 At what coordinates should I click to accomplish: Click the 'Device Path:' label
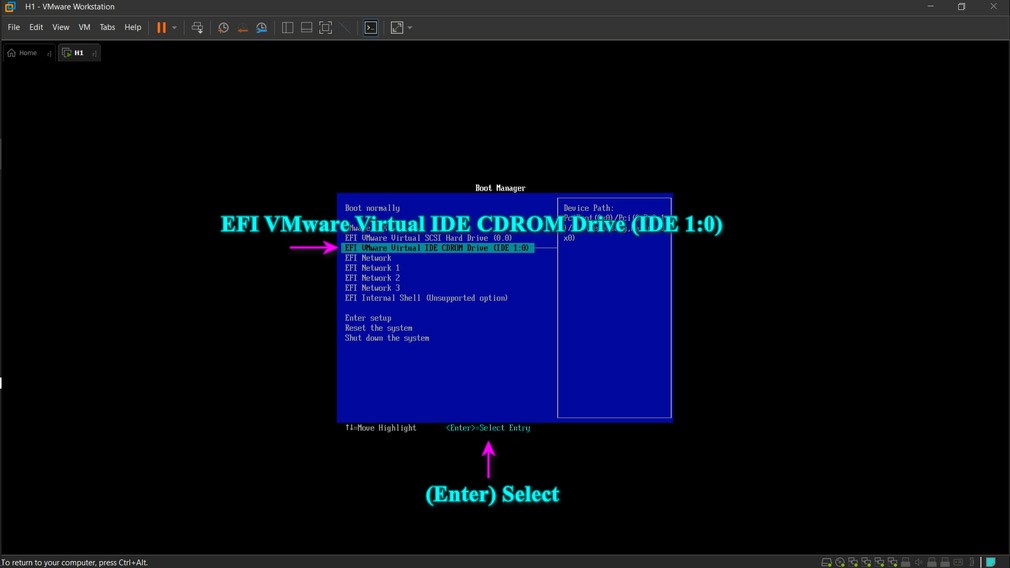click(589, 208)
